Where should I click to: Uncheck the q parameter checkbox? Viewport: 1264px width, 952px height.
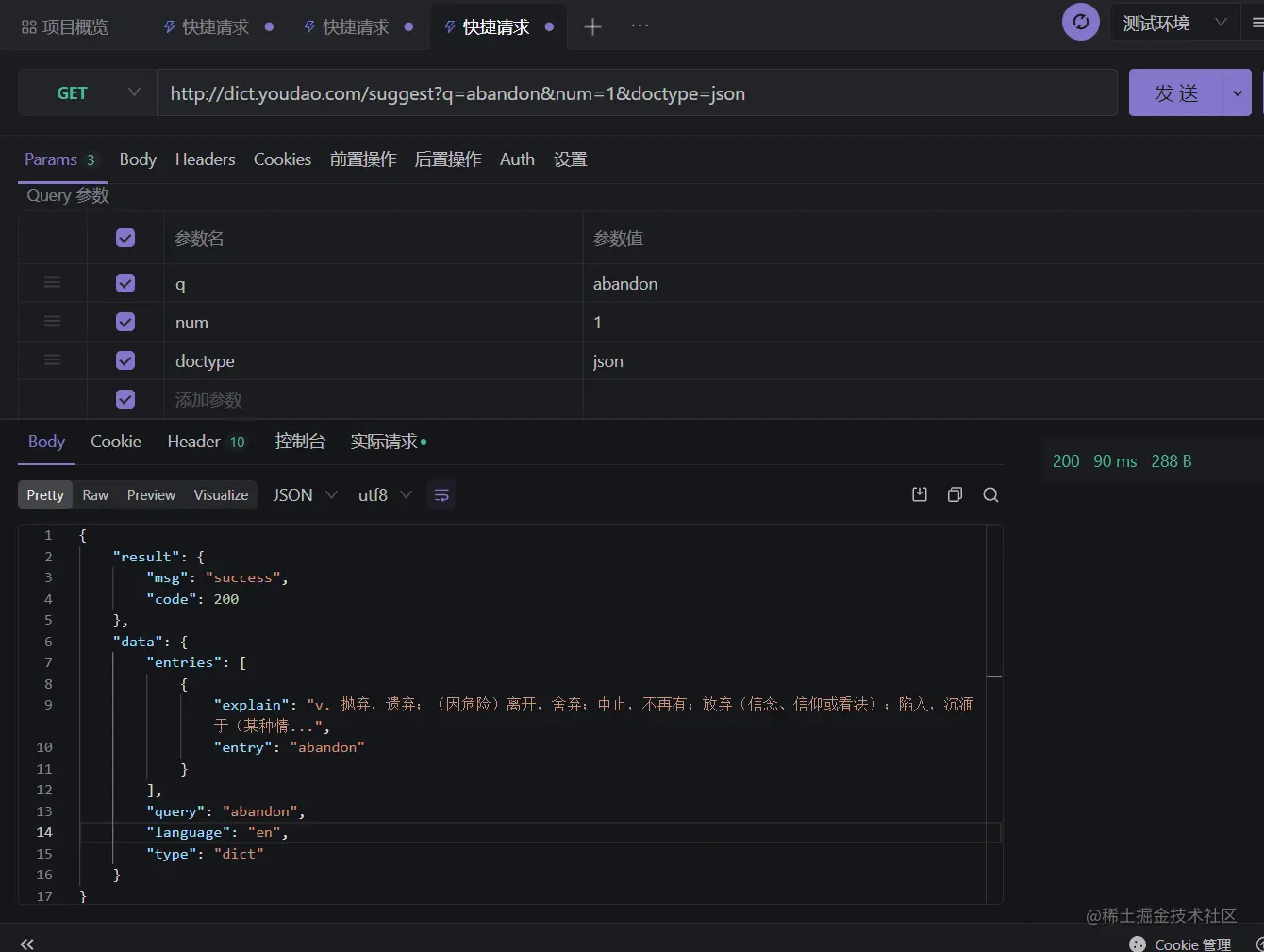pos(125,283)
